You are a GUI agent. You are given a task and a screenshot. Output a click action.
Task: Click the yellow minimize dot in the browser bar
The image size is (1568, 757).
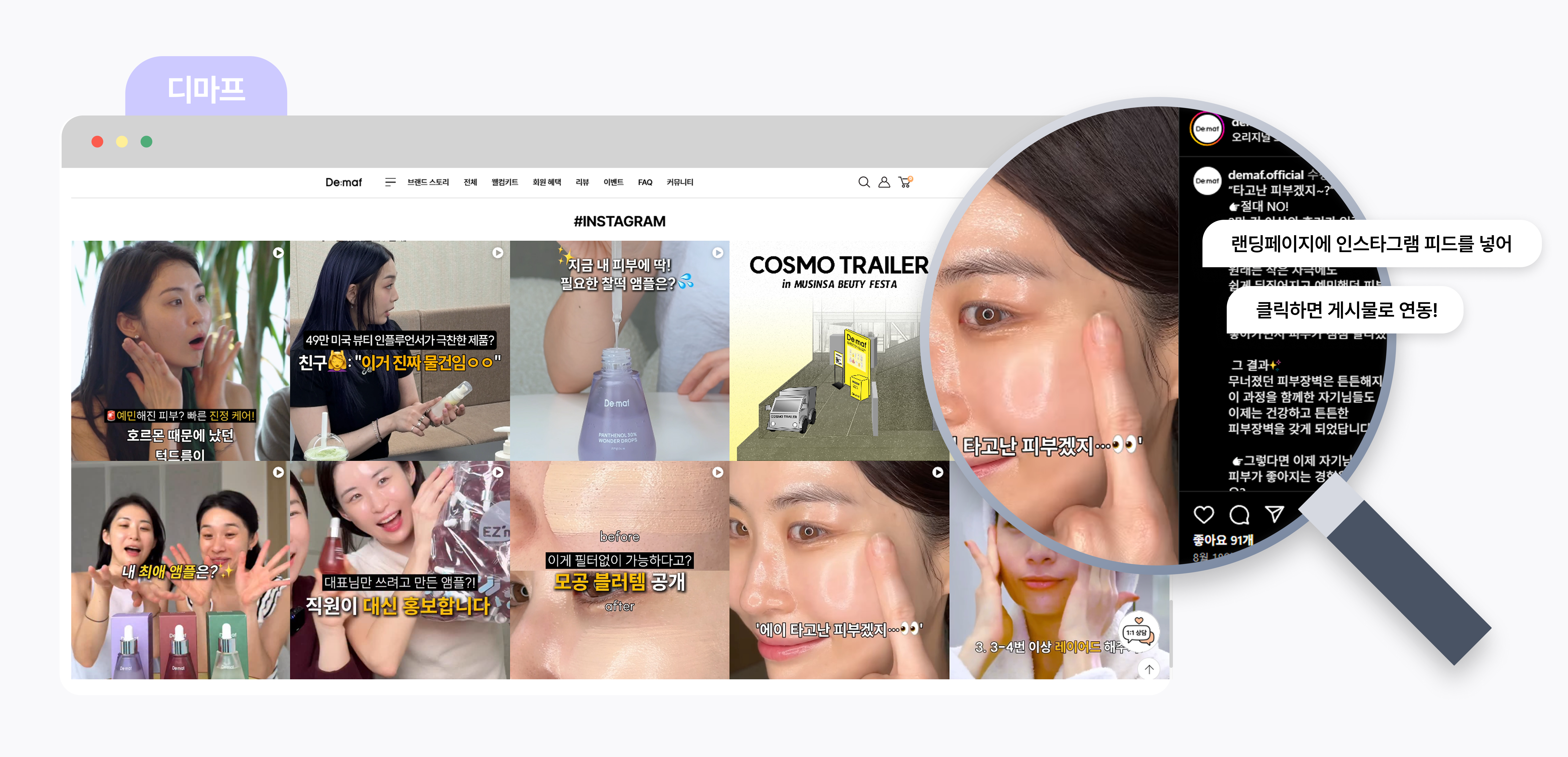(122, 141)
